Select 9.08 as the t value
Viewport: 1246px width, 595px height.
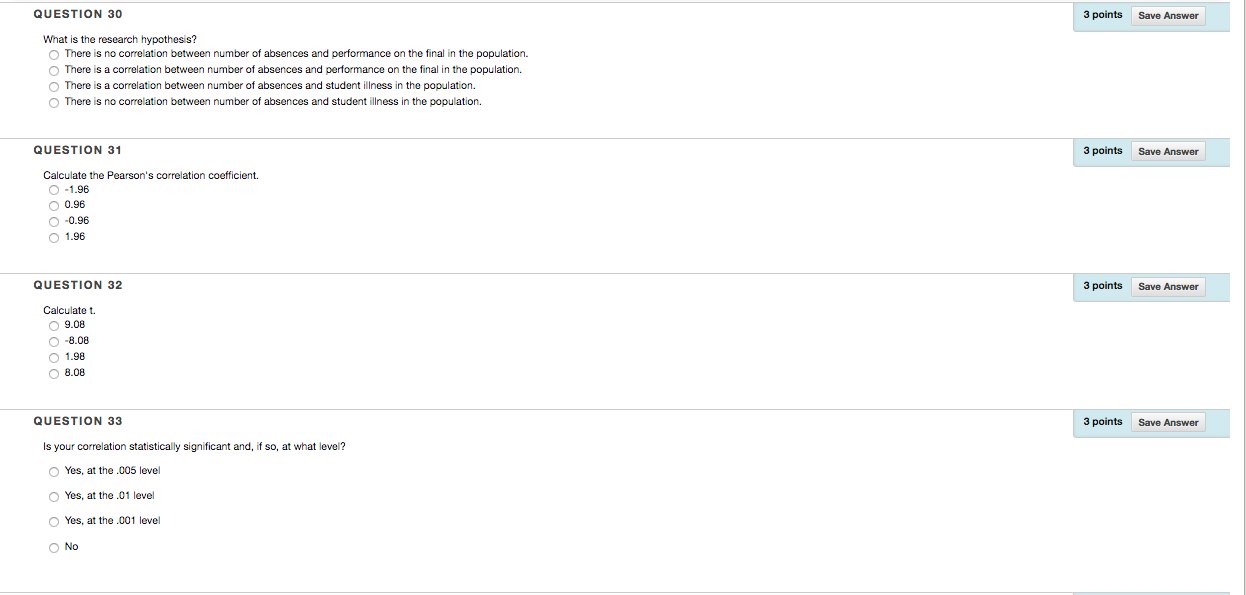[x=54, y=325]
